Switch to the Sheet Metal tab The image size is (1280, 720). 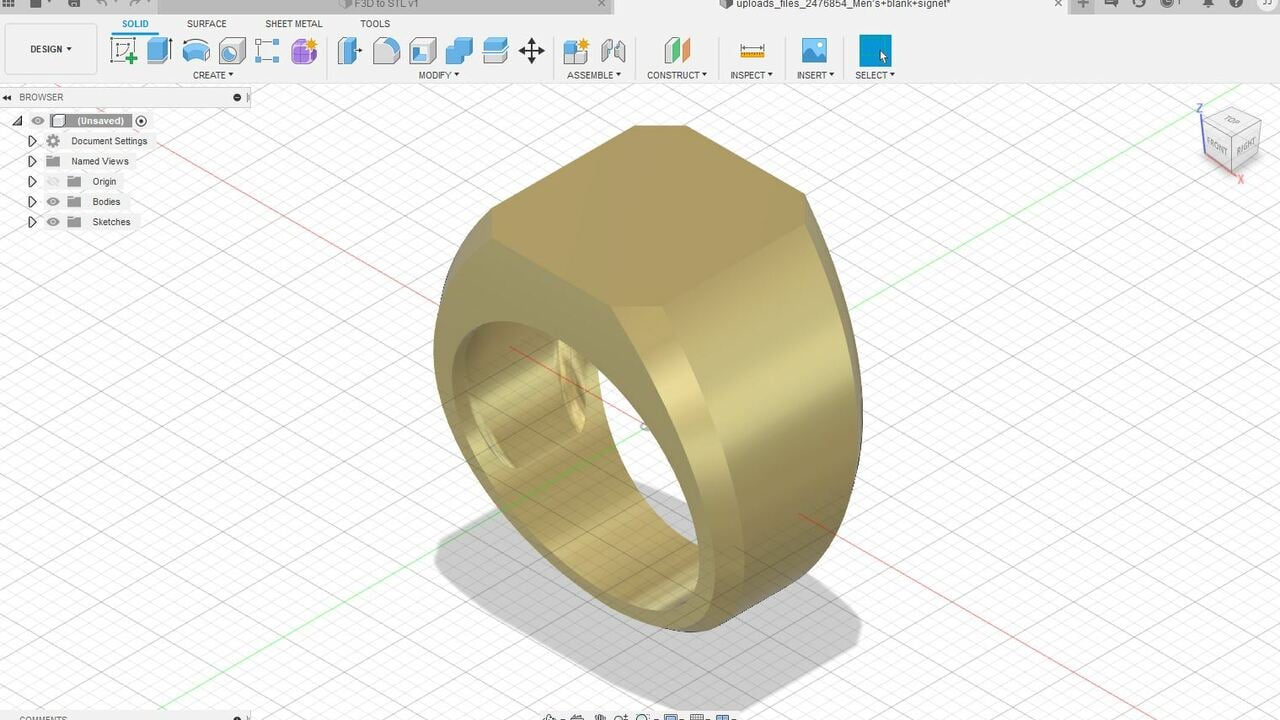293,24
